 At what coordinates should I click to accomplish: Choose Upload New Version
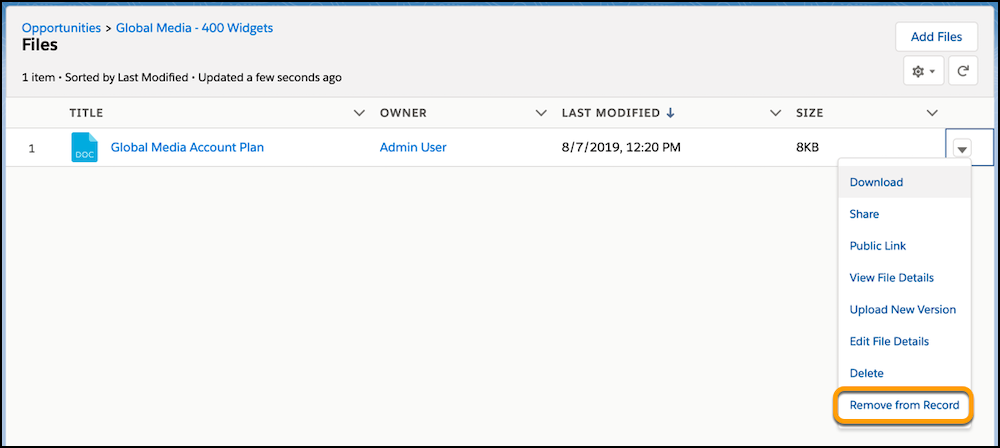[902, 309]
